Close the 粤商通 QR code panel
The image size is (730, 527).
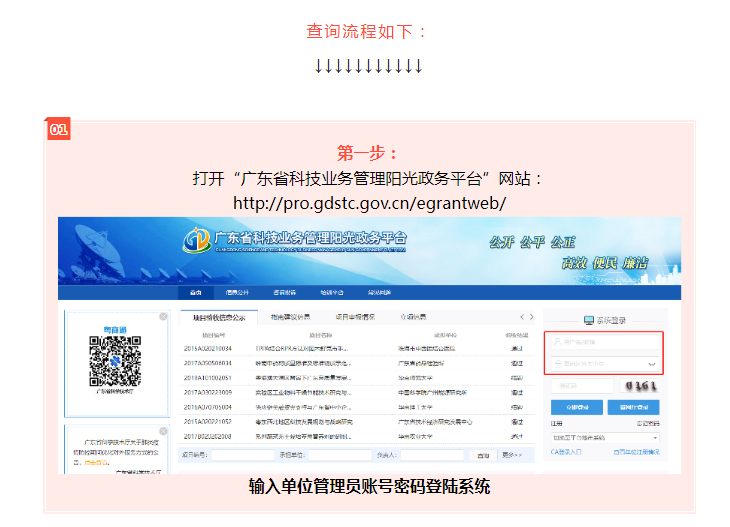163,317
